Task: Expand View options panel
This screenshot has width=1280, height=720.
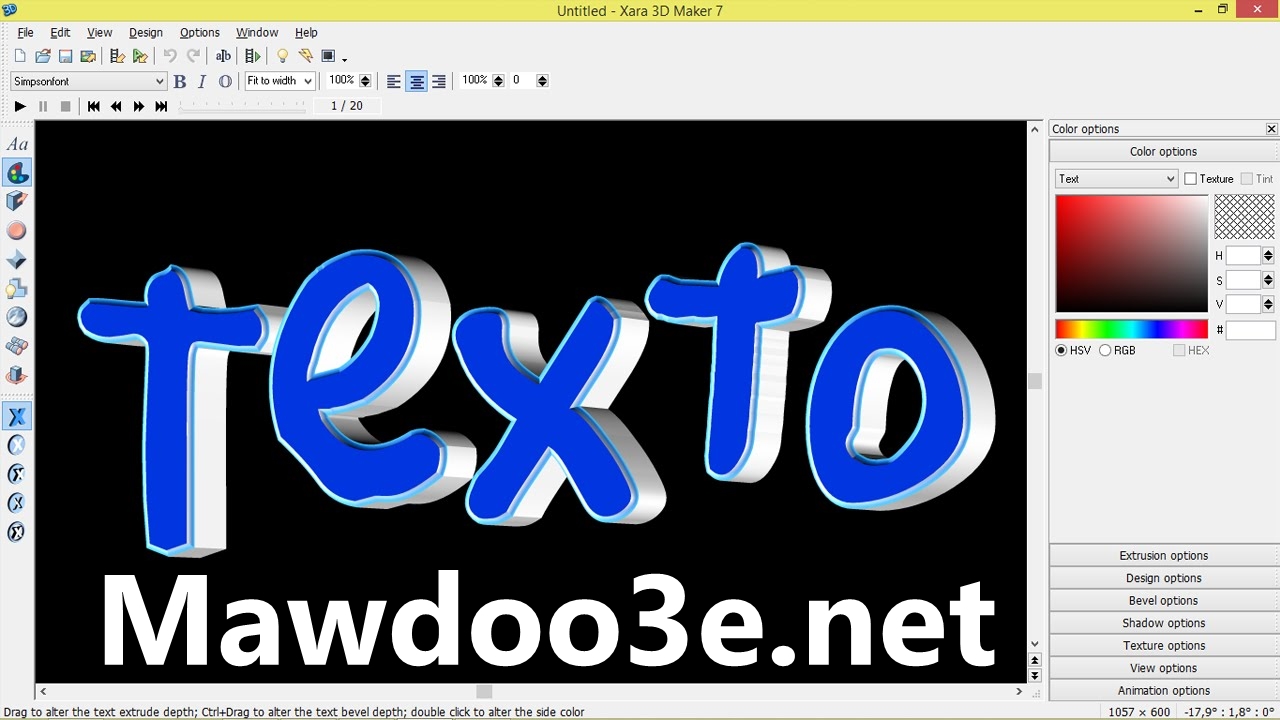Action: pyautogui.click(x=1164, y=668)
